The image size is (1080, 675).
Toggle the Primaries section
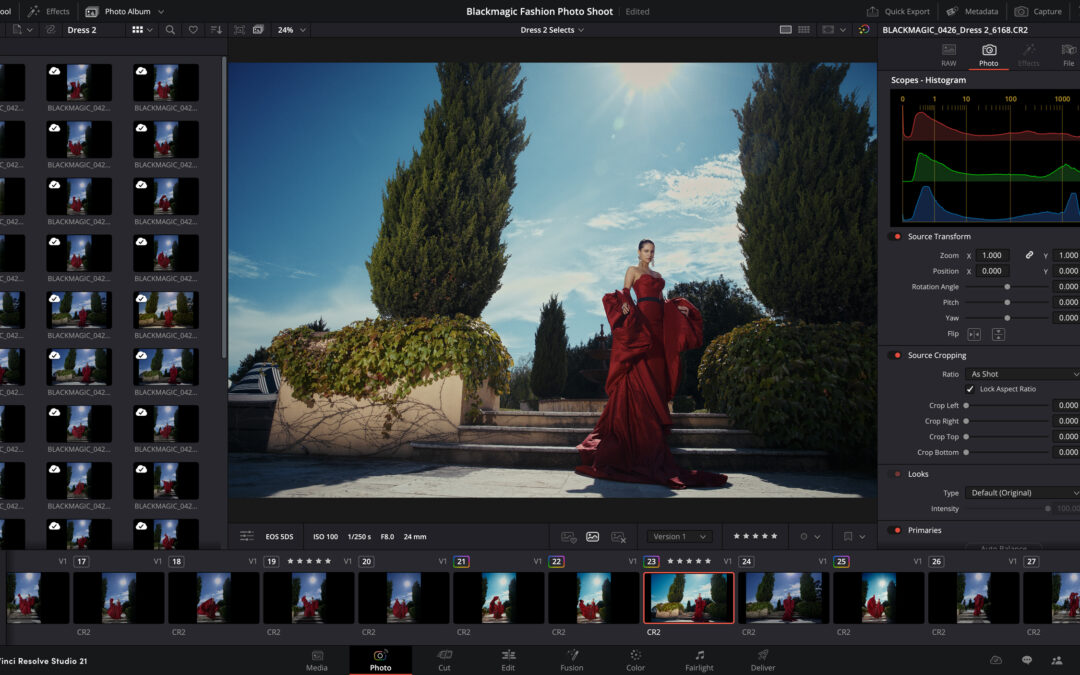[895, 530]
